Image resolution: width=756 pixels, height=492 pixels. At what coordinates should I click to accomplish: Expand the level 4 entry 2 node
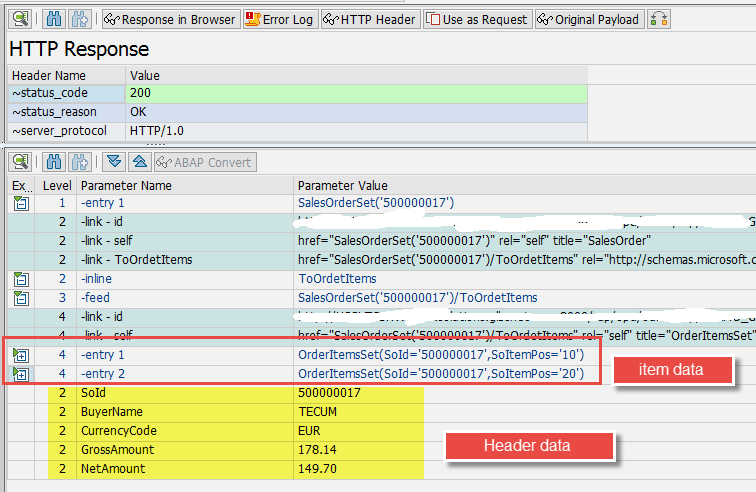point(21,374)
